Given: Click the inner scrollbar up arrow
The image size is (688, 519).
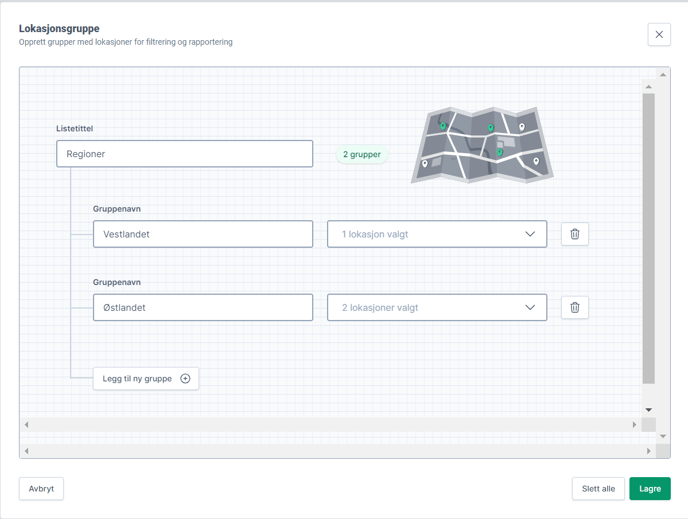Looking at the screenshot, I should 649,86.
